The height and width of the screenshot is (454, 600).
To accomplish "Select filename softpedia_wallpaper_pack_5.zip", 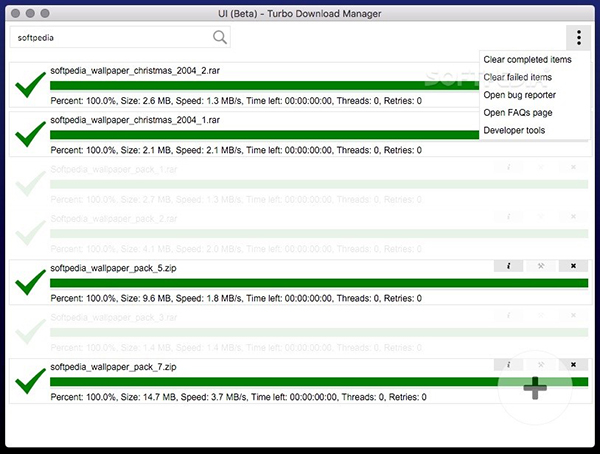I will tap(113, 268).
